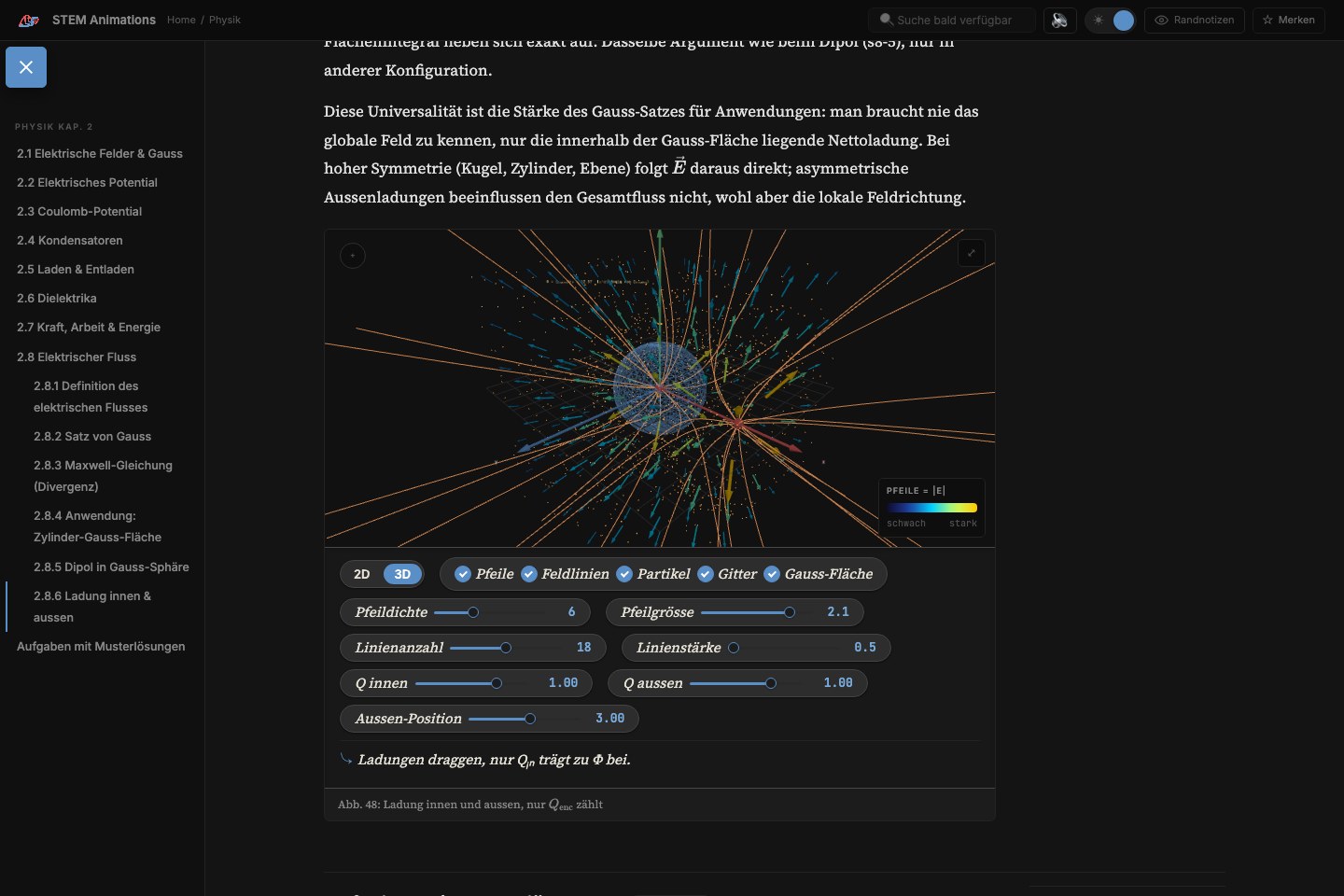This screenshot has width=1344, height=896.
Task: Select 2.7 Kraft, Arbeit & Energie
Action: coord(89,328)
